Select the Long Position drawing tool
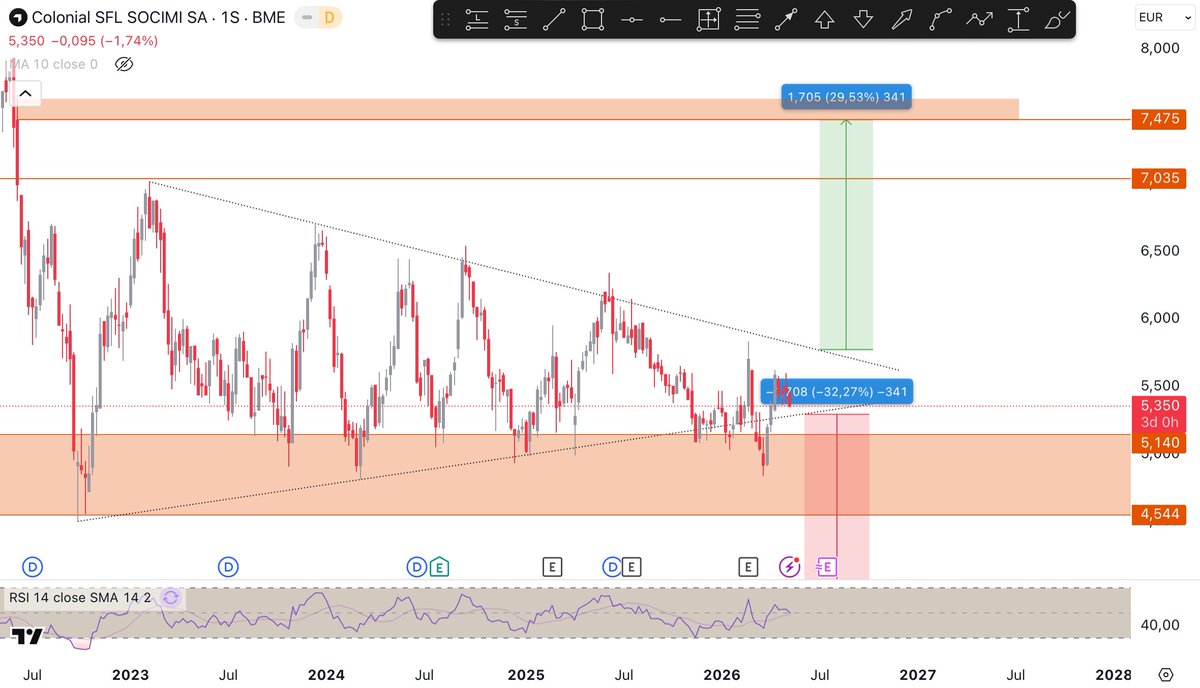Viewport: 1200px width, 688px height. pos(478,19)
